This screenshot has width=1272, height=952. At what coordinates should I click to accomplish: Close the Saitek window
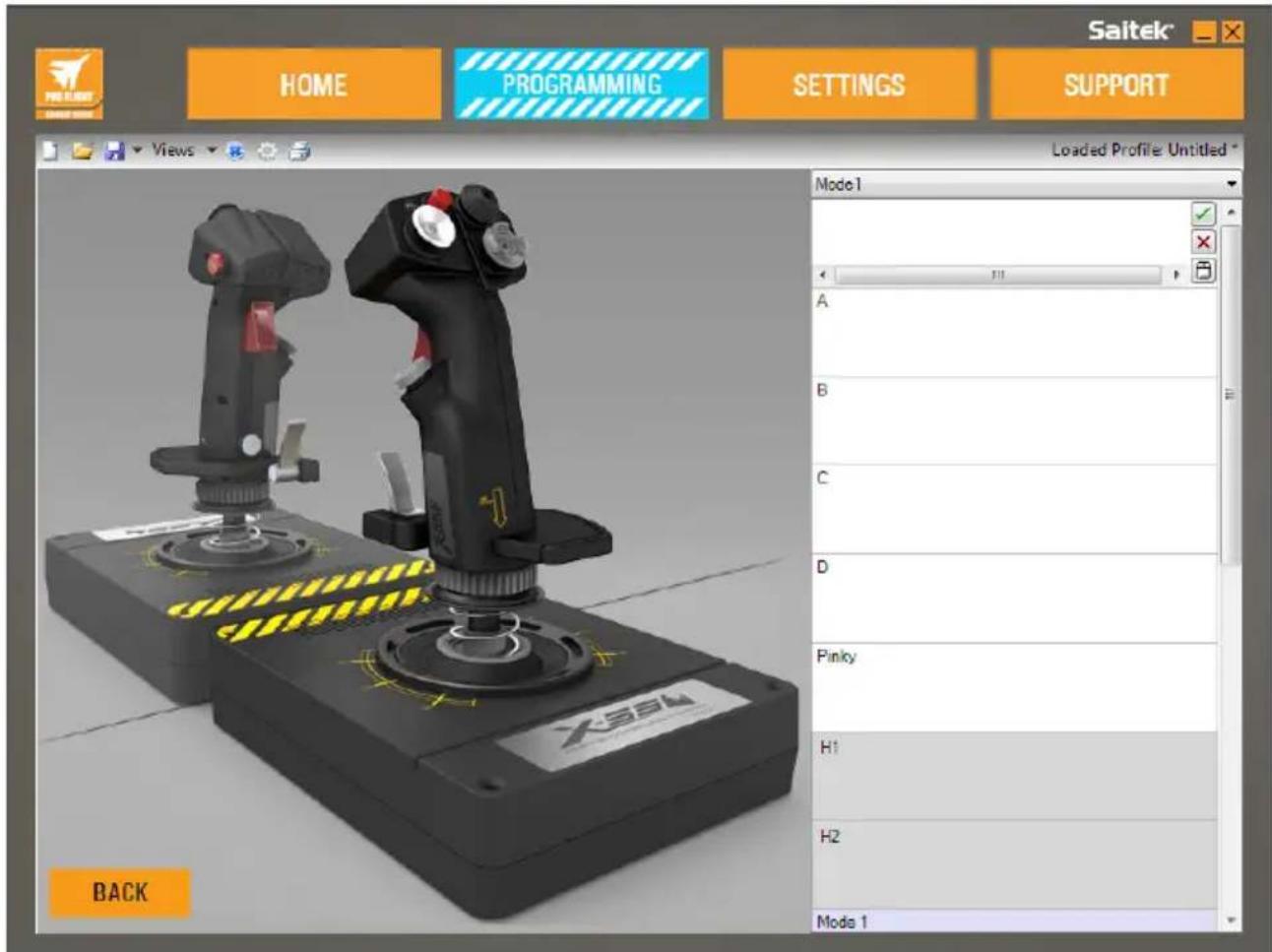1233,32
